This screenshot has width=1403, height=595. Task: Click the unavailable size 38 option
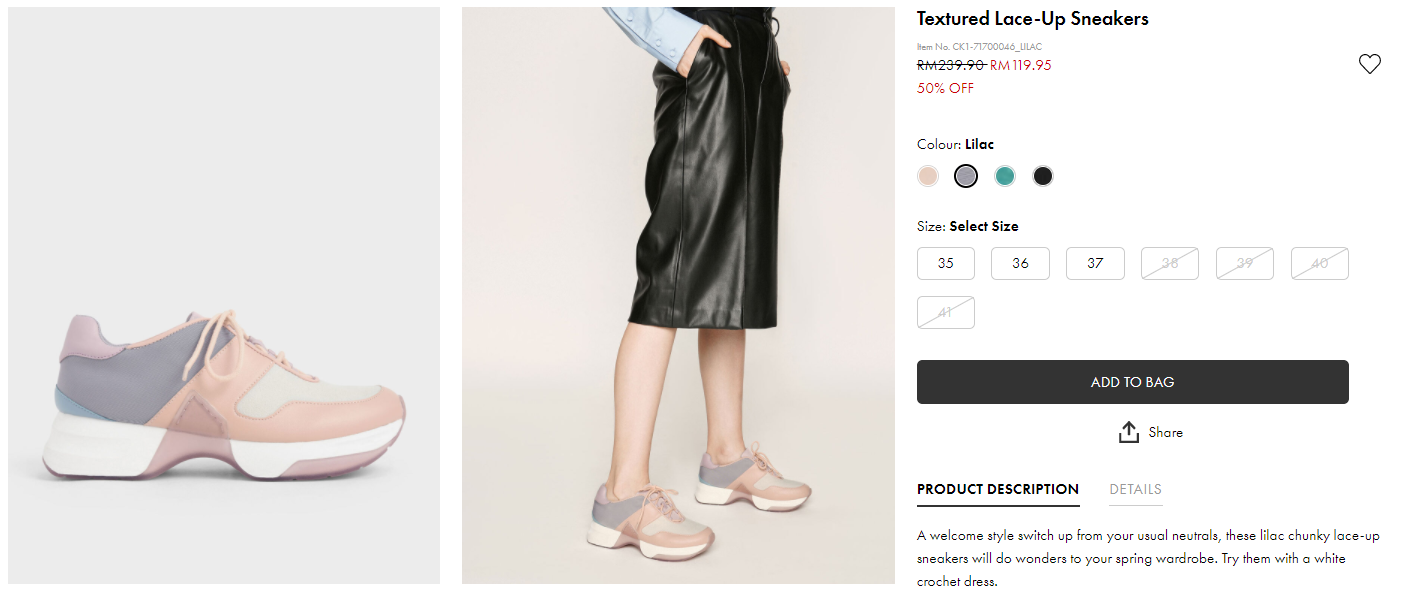coord(1169,263)
